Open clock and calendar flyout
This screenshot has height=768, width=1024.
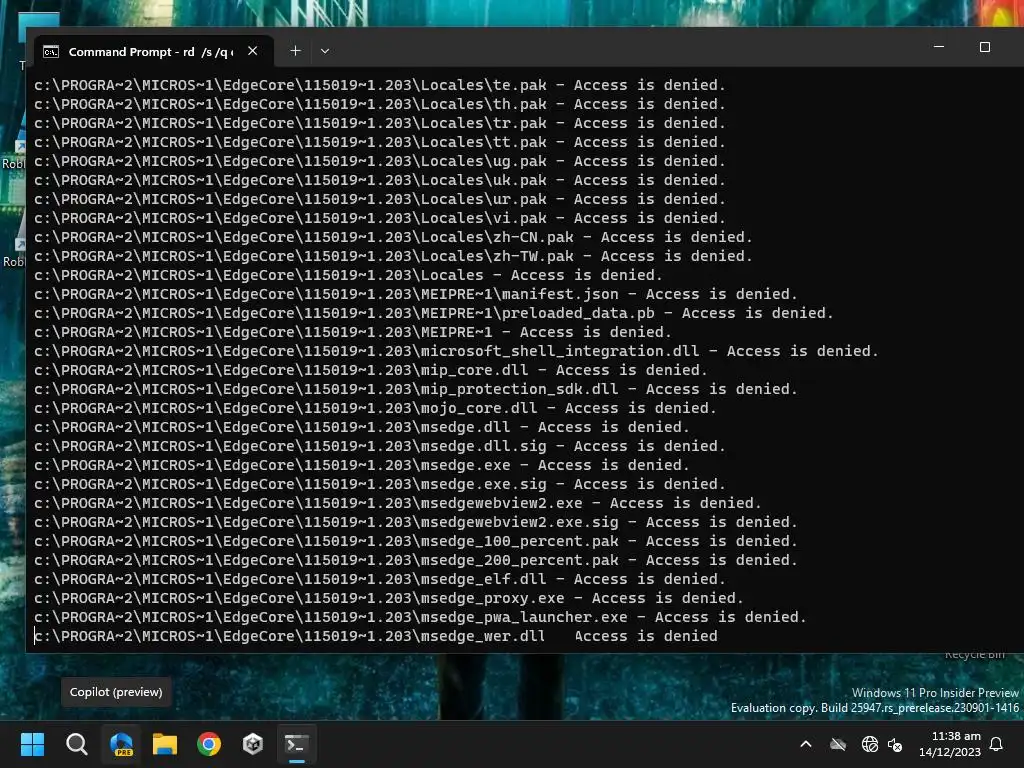click(950, 744)
